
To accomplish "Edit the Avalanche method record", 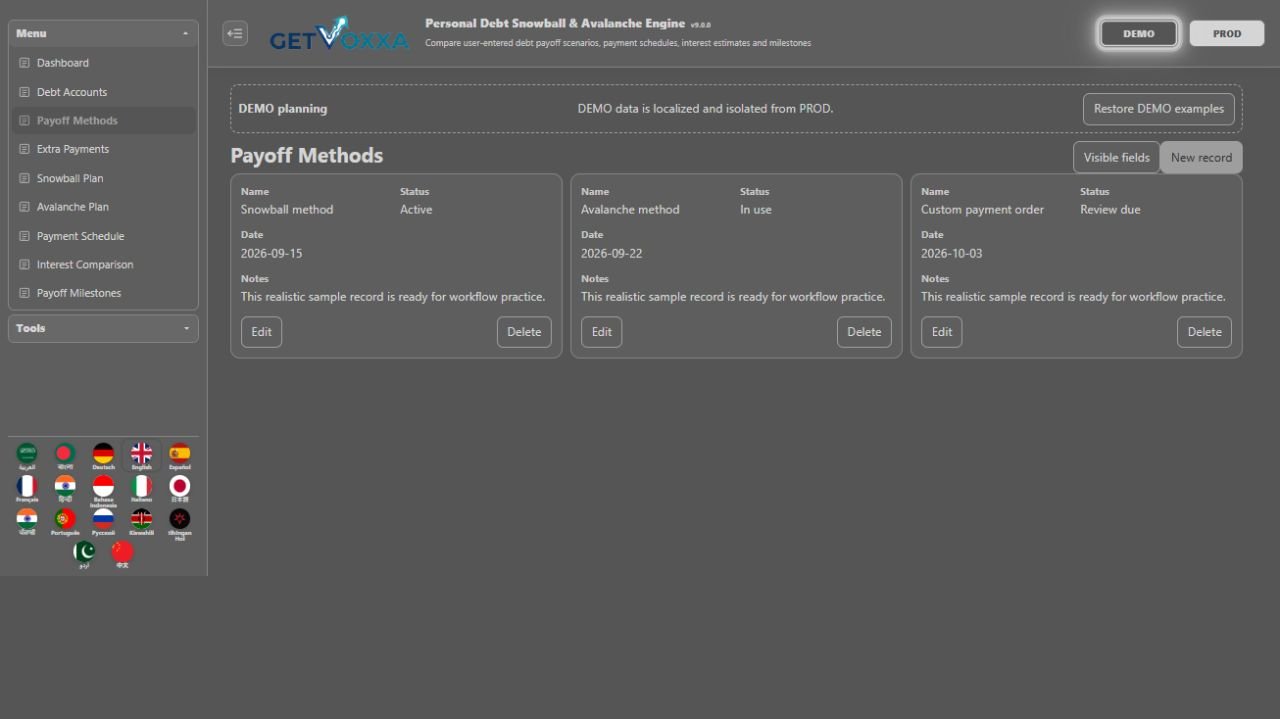I will (601, 332).
